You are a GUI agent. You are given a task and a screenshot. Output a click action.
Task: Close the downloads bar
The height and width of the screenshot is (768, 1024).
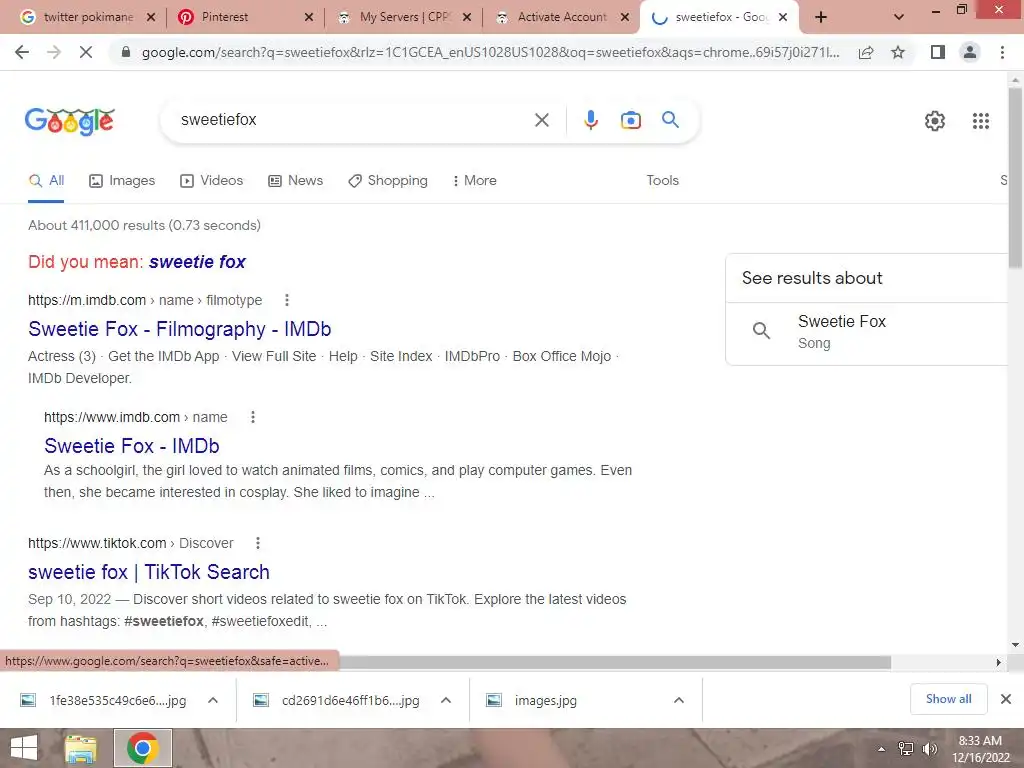tap(1006, 699)
